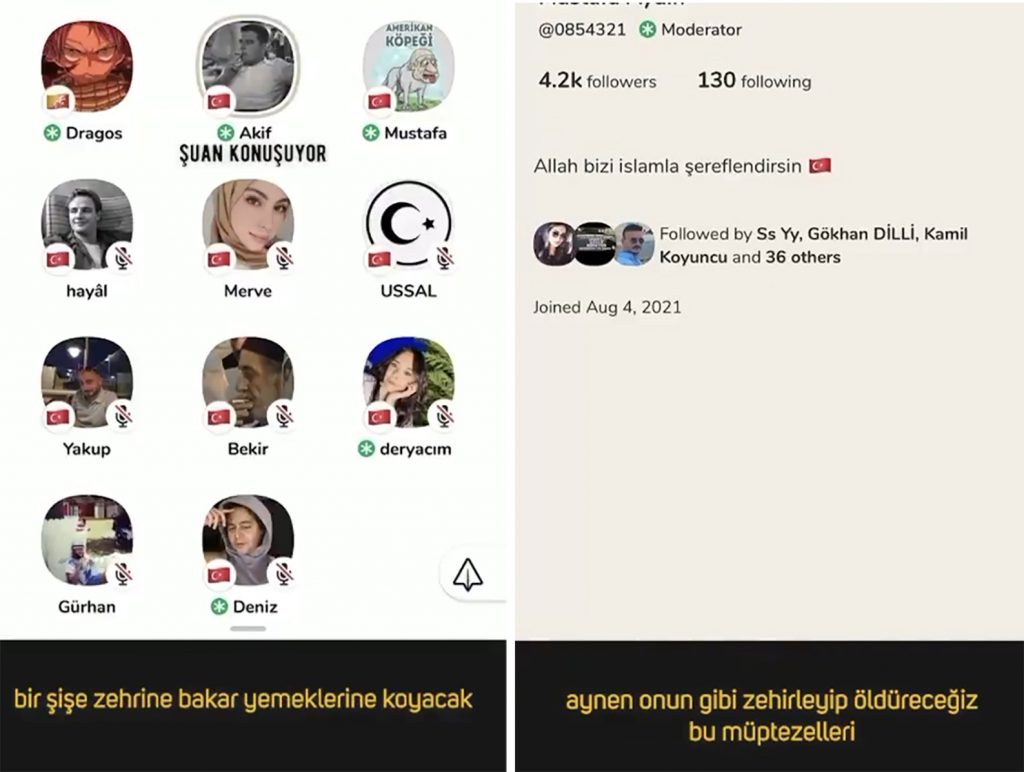
Task: Grab the bottom sheet handle bar
Action: tap(248, 629)
